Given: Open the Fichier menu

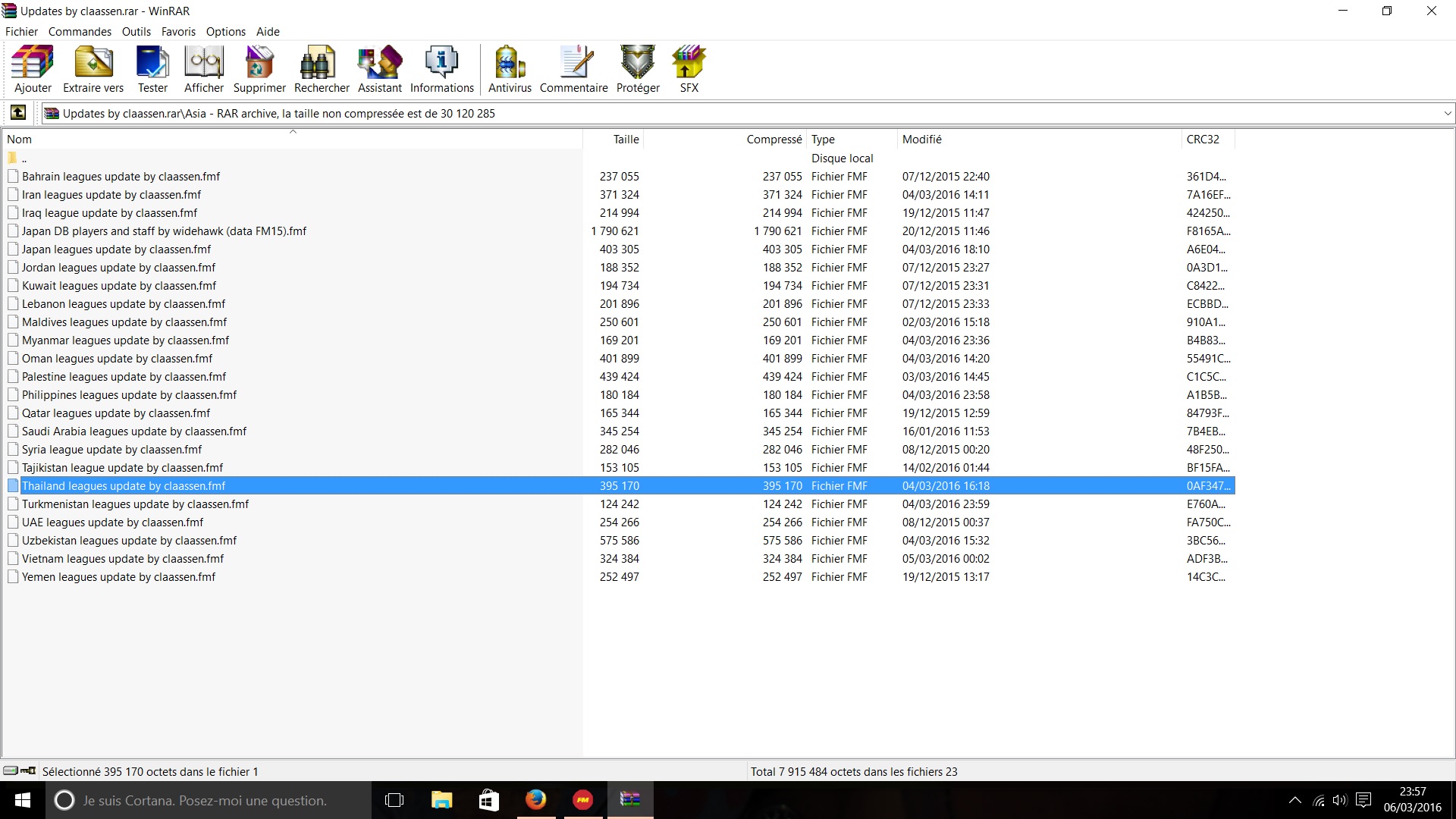Looking at the screenshot, I should click(21, 31).
